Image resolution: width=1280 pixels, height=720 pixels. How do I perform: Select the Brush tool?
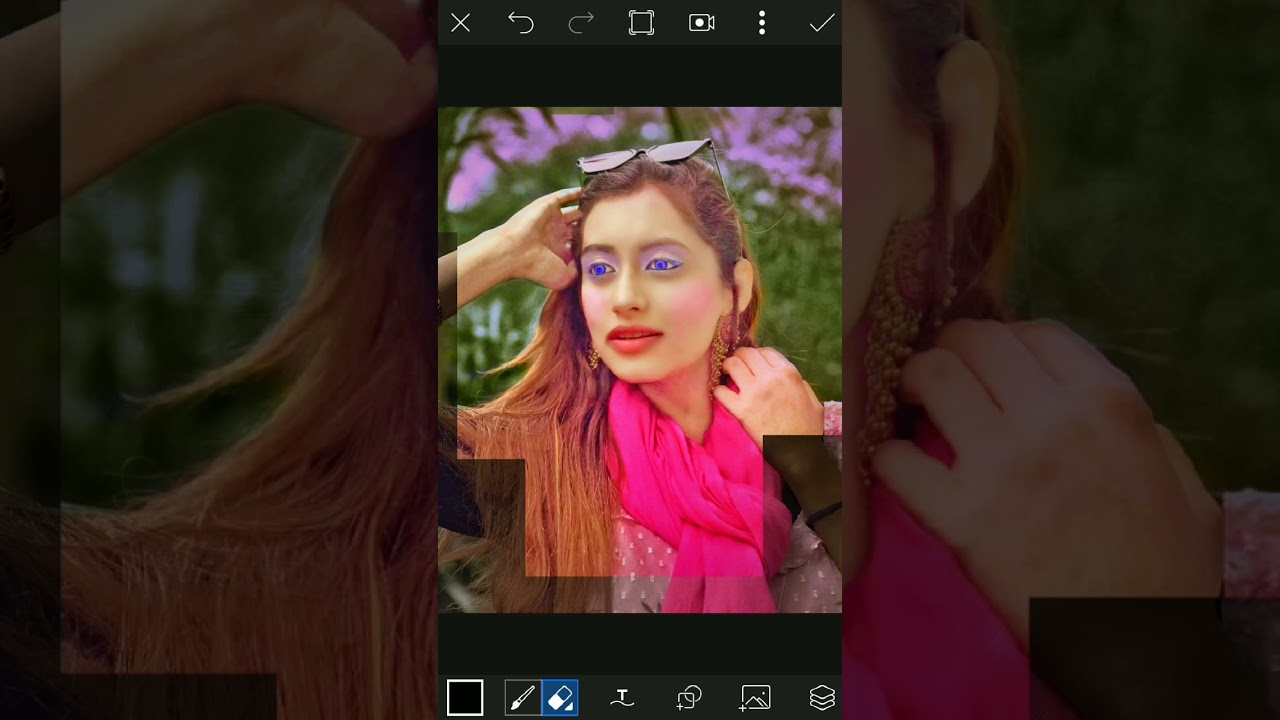point(522,697)
